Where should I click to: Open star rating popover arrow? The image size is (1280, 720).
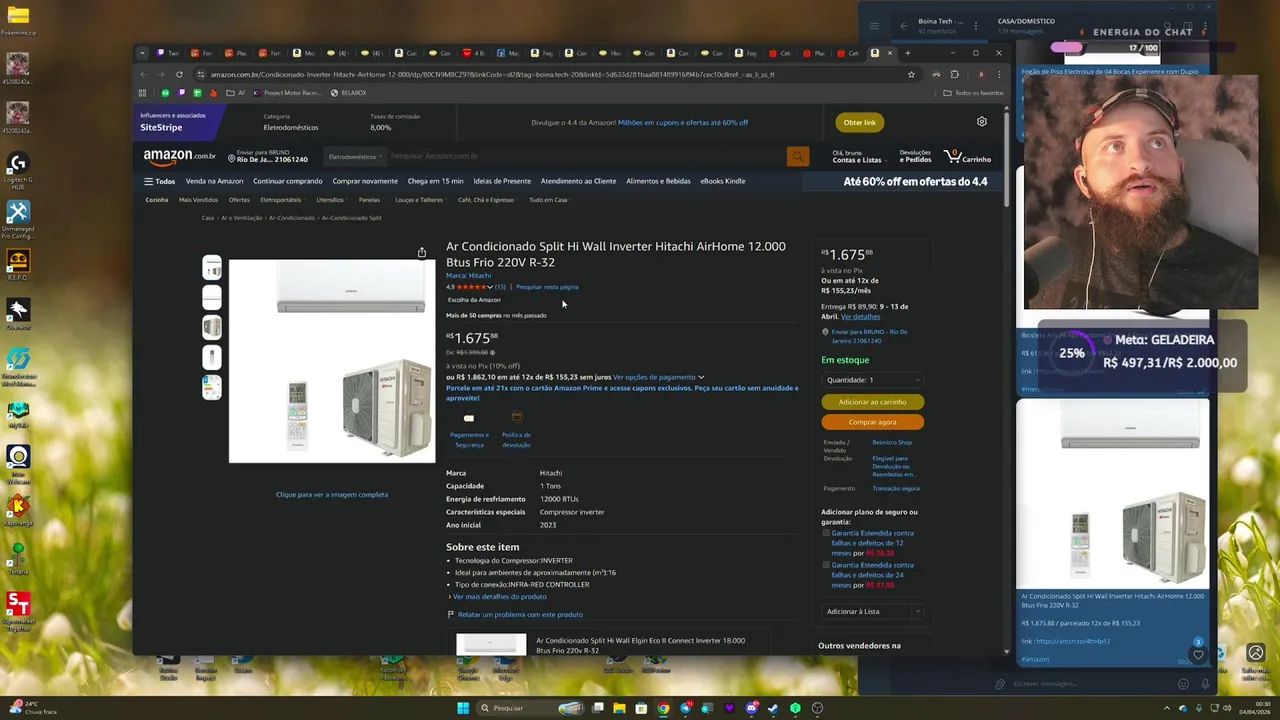(490, 287)
